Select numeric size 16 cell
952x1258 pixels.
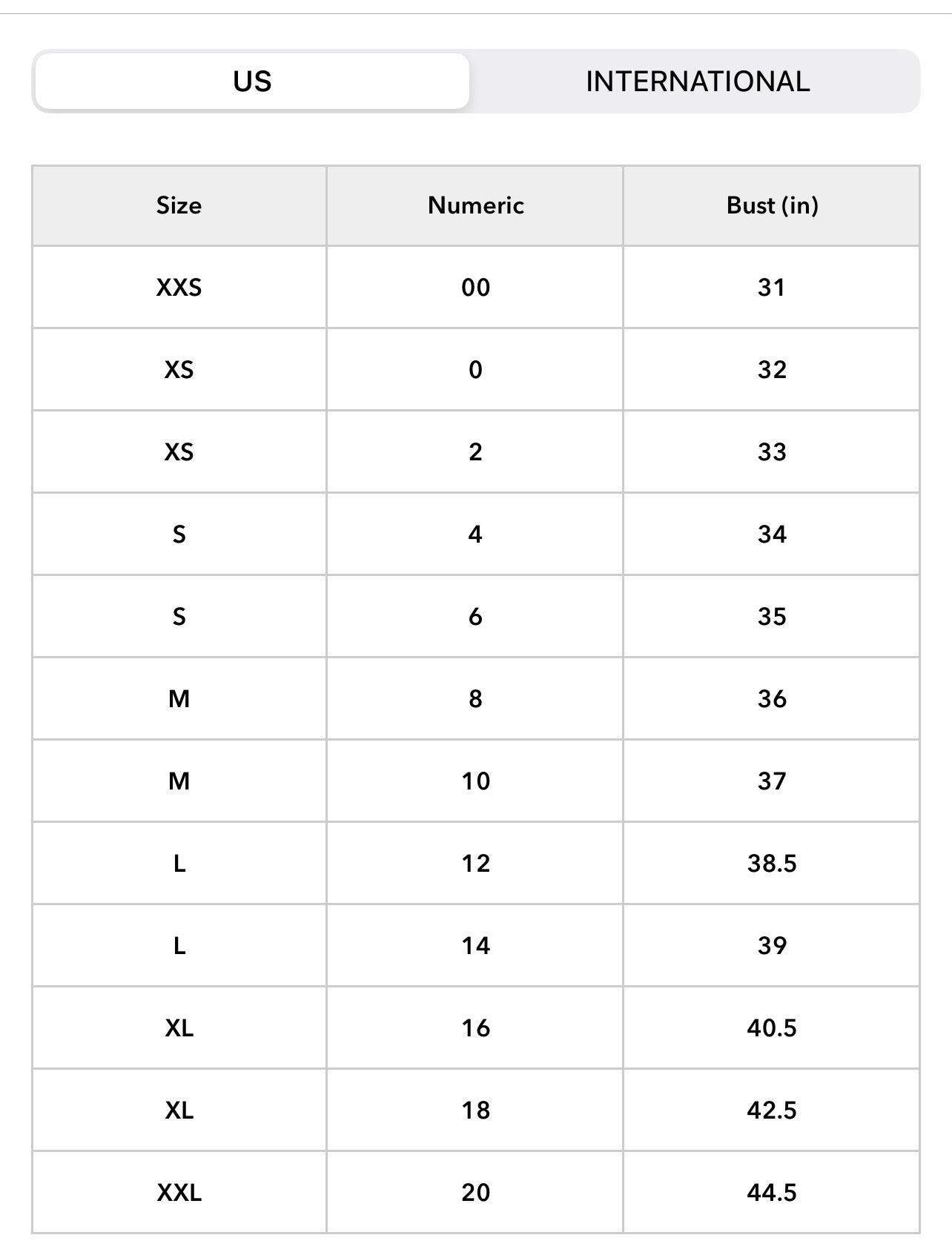coord(475,1028)
